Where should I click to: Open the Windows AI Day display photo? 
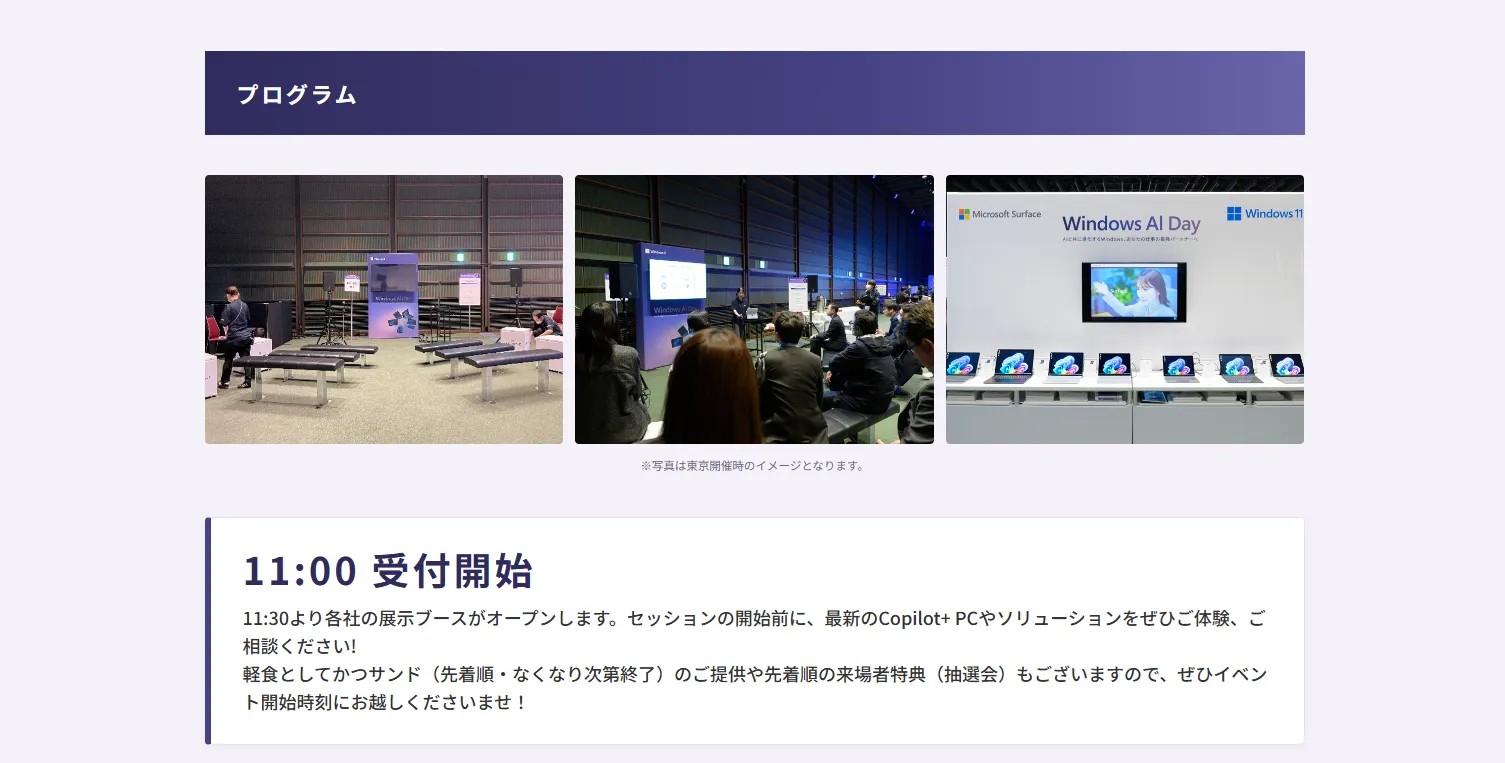1125,310
